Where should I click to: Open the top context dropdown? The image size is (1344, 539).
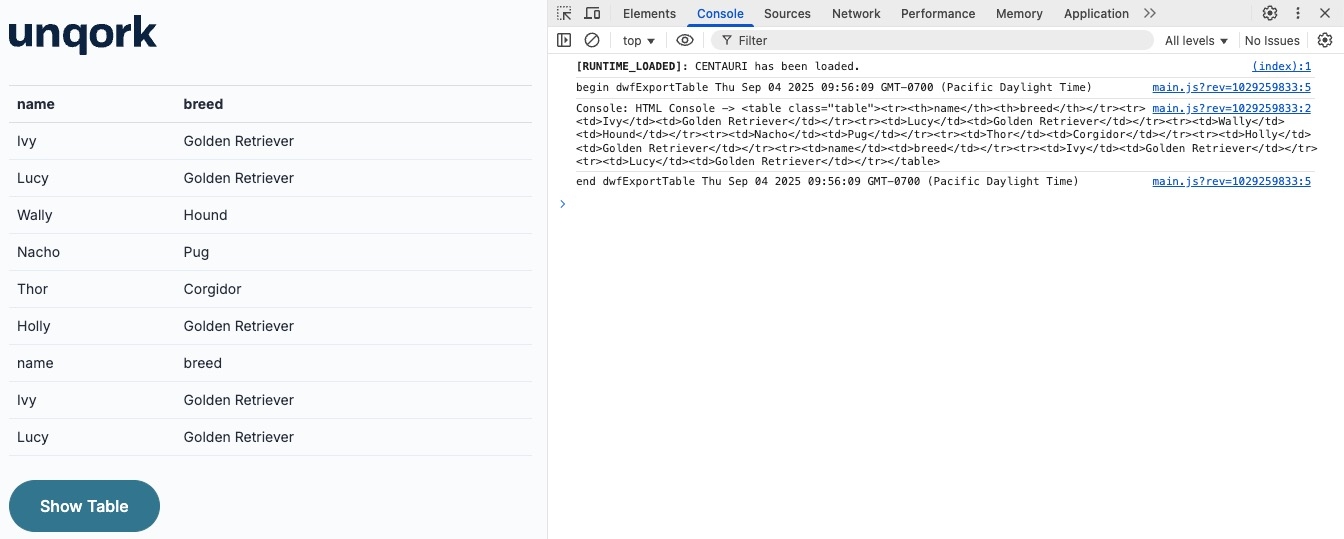pyautogui.click(x=639, y=41)
